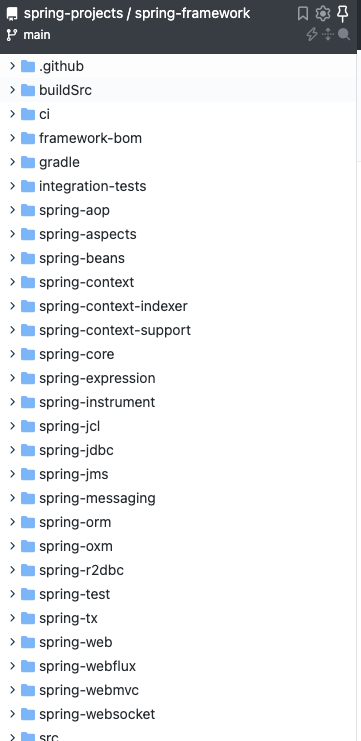361x741 pixels.
Task: Open the spring-projects owner link
Action: pyautogui.click(x=73, y=13)
